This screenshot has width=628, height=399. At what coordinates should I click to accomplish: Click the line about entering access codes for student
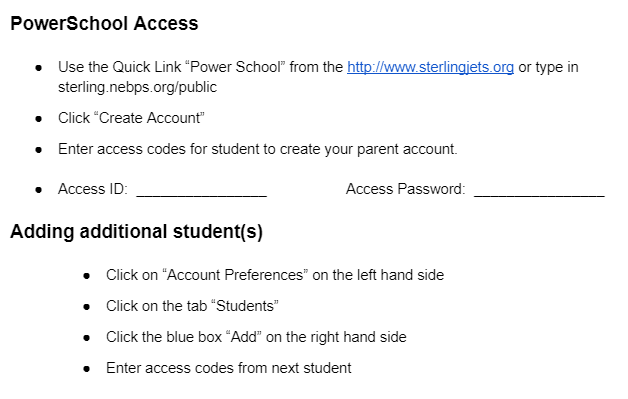tap(258, 149)
